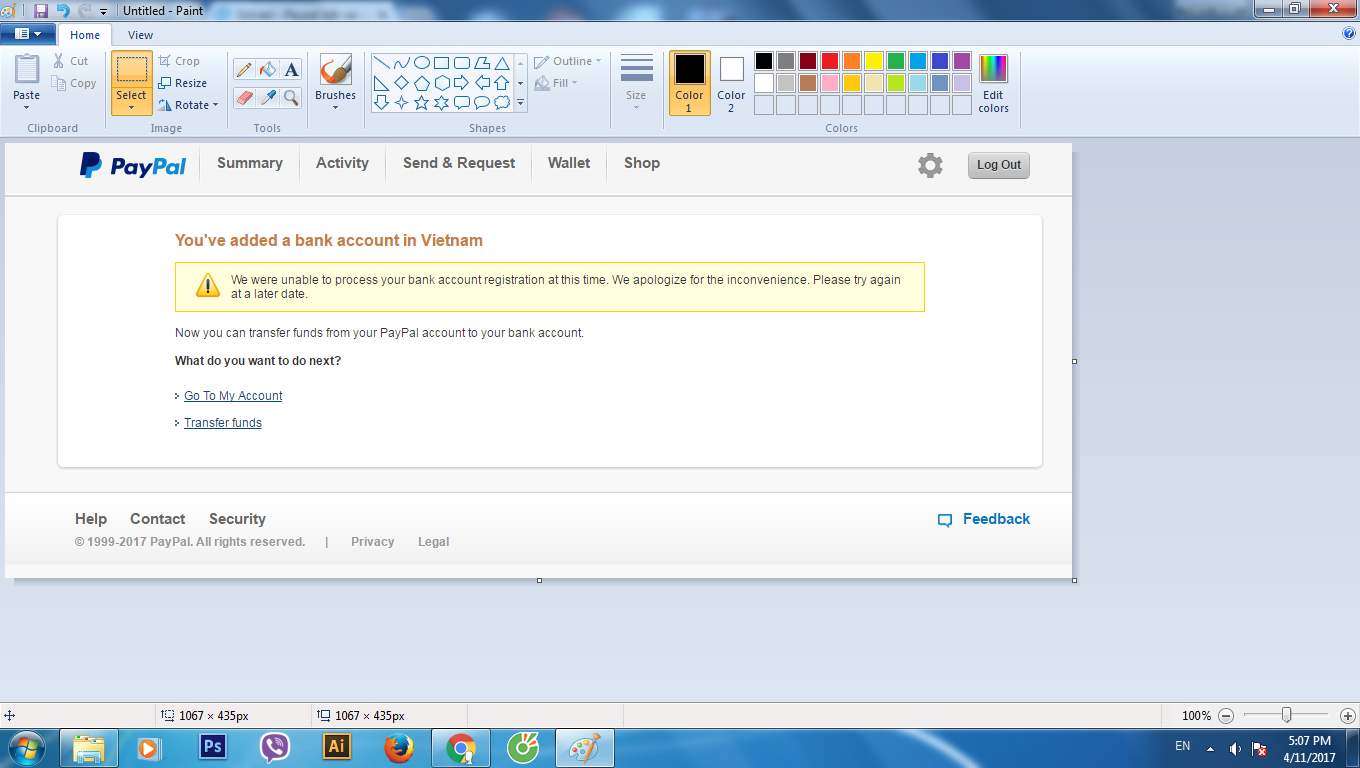
Task: Click the taskbar clock showing 5:07 PM
Action: (x=1309, y=749)
